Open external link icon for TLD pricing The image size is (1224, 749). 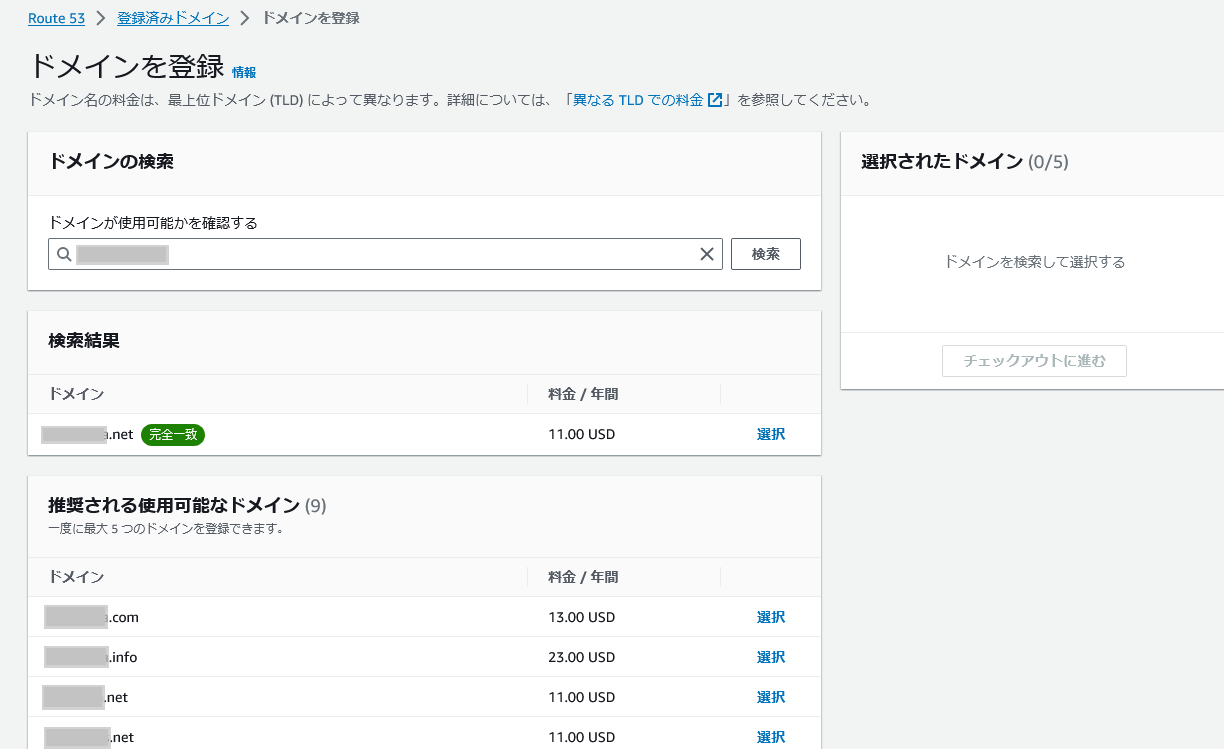[715, 100]
